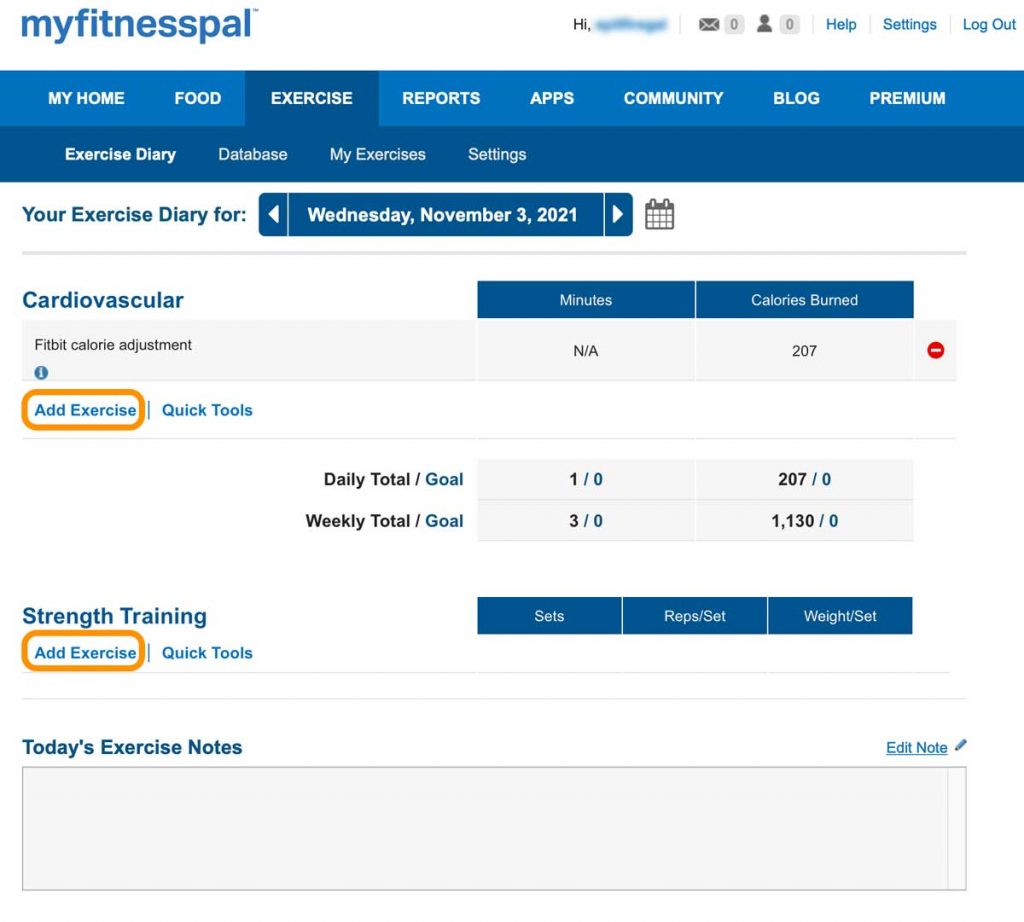Open messages envelope icon
This screenshot has width=1024, height=922.
tap(709, 25)
